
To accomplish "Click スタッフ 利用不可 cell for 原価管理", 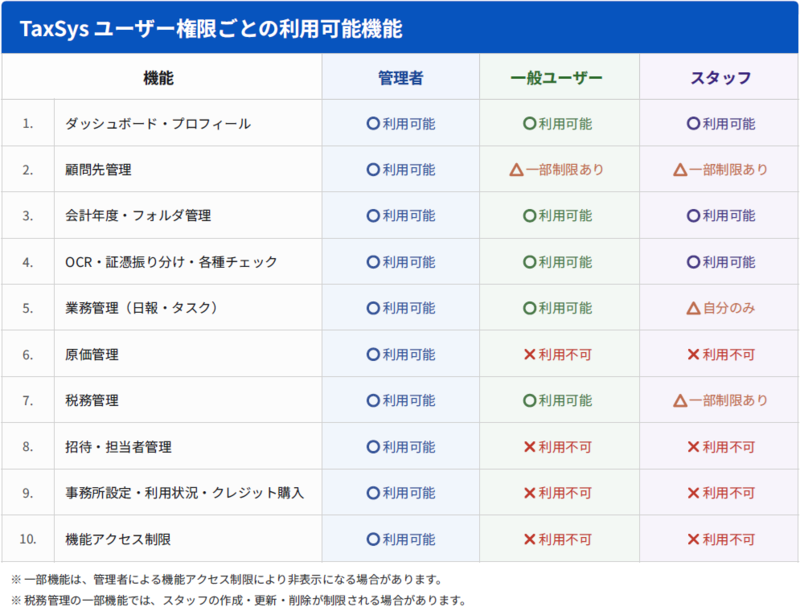I will click(721, 354).
